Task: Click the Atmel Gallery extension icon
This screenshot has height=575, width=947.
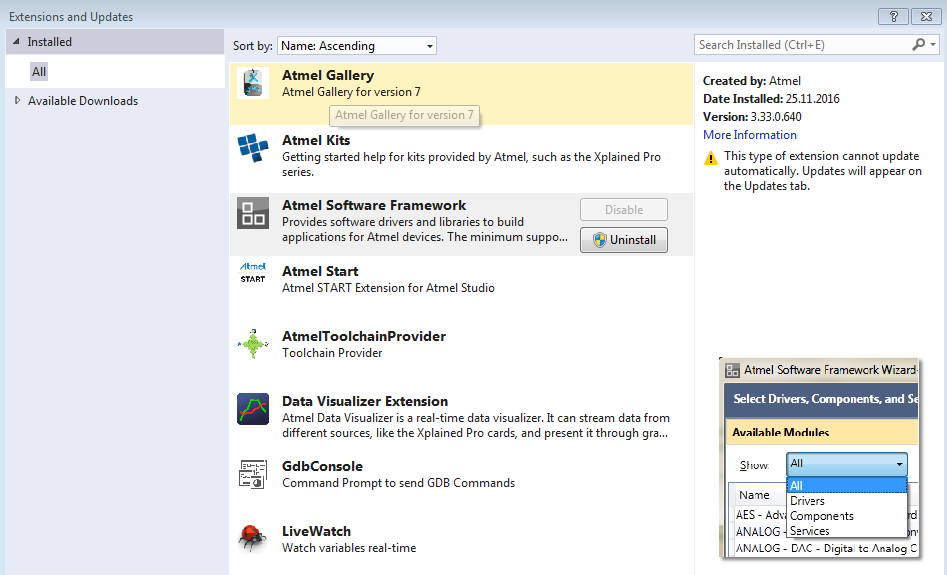Action: click(252, 83)
